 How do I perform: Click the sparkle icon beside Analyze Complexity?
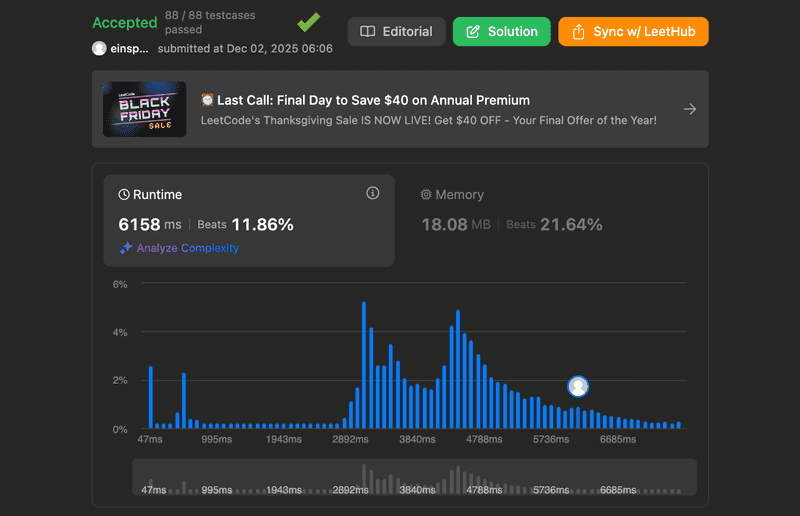126,248
